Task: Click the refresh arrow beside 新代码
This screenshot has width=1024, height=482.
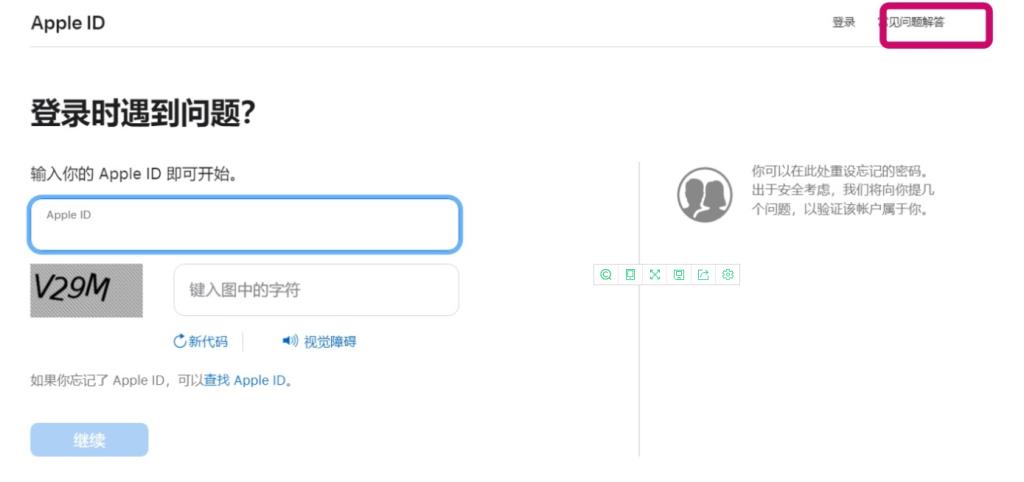Action: pos(180,342)
